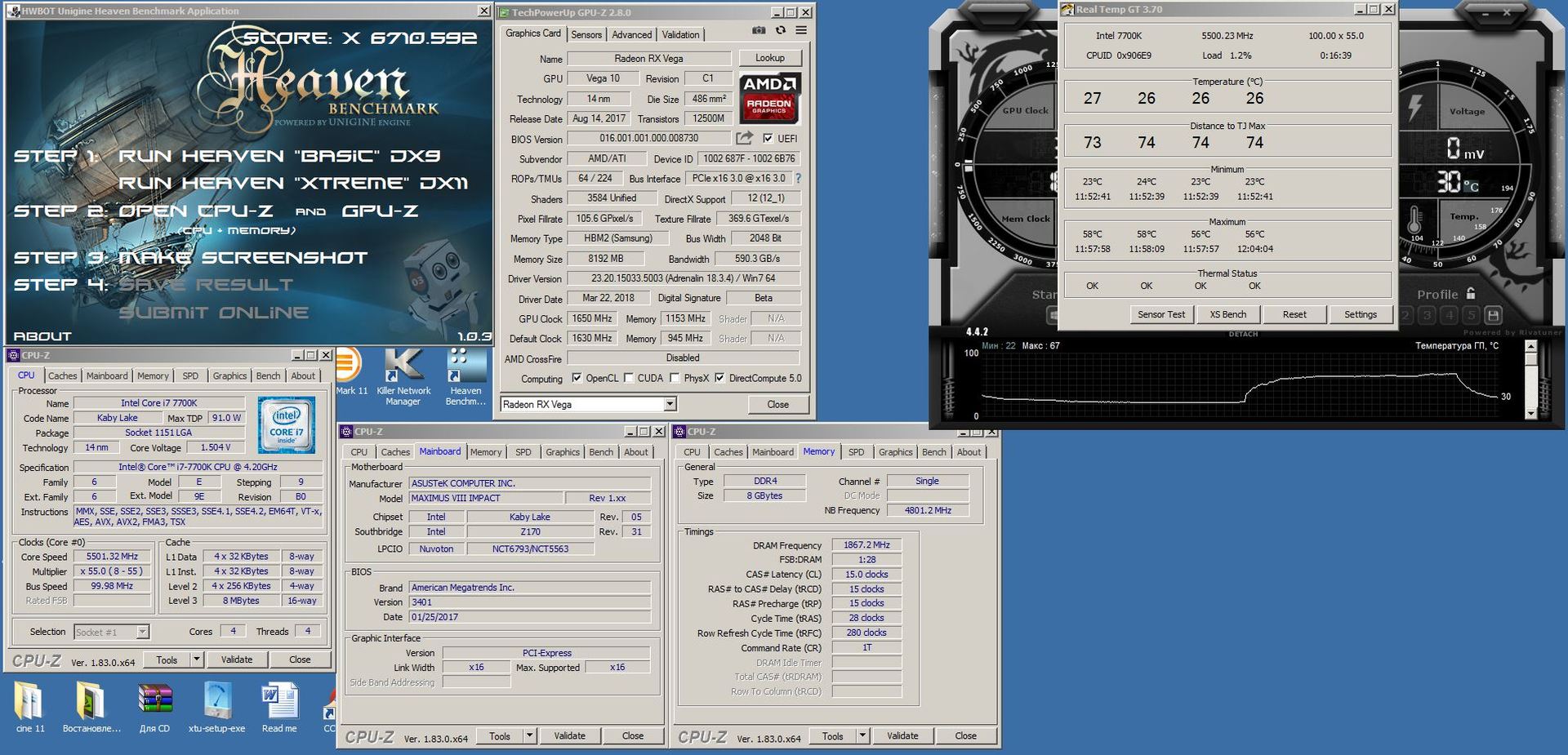Open the Для CD WinRAR archive
This screenshot has height=755, width=1568.
tap(154, 707)
